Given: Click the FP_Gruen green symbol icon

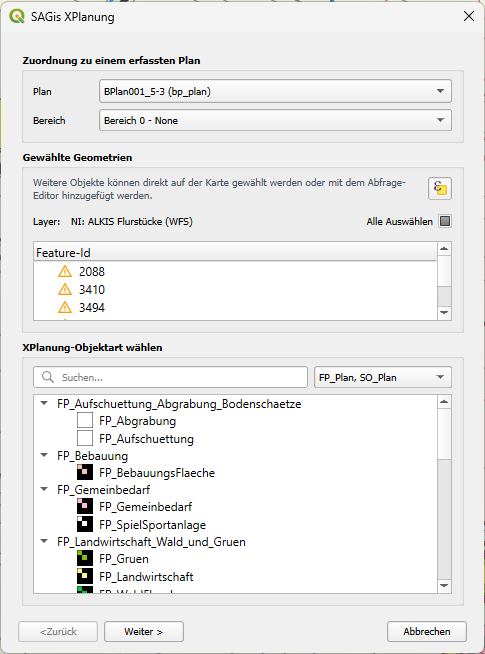Looking at the screenshot, I should (85, 558).
